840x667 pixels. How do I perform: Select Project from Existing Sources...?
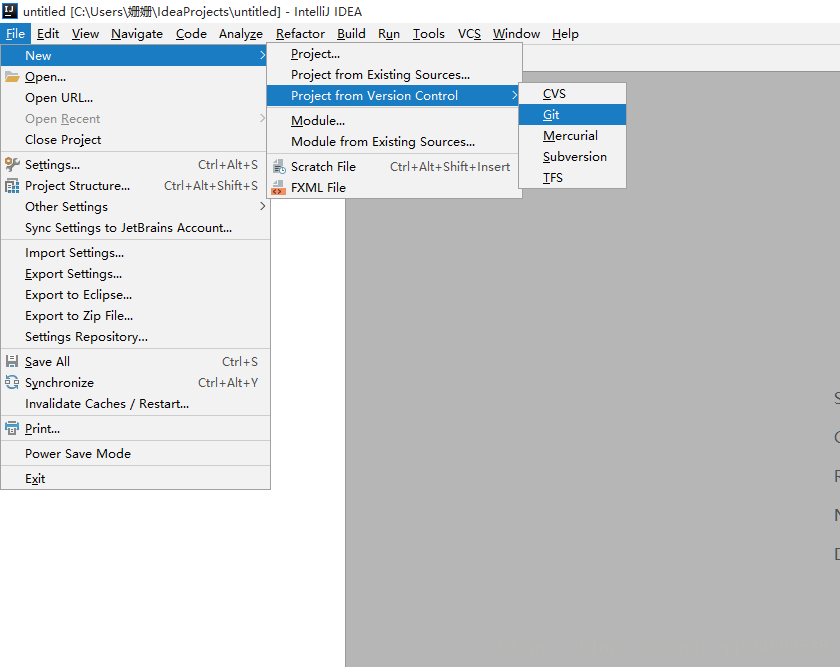pos(394,74)
